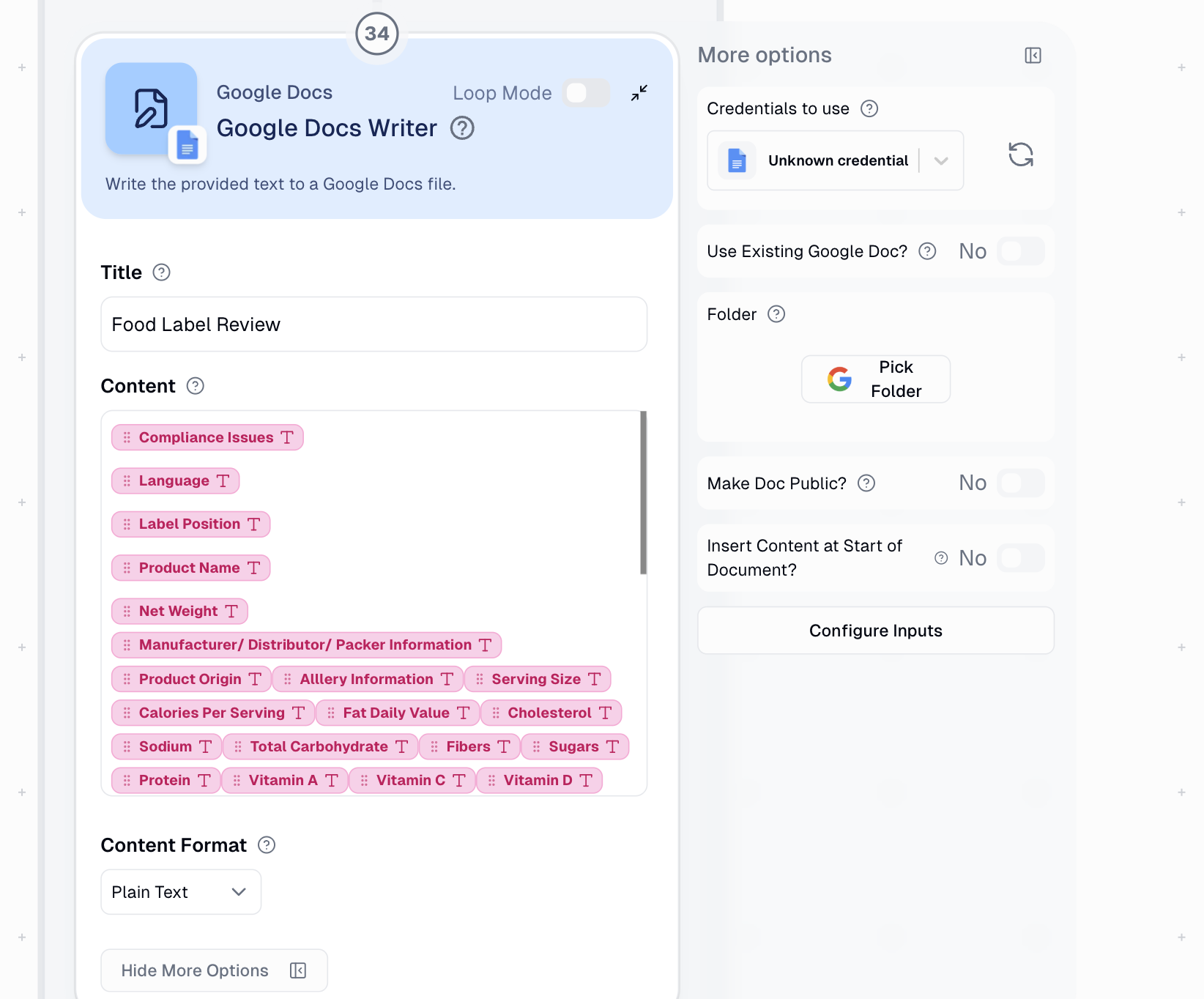The width and height of the screenshot is (1204, 999).
Task: Click Configure Inputs button
Action: (876, 631)
